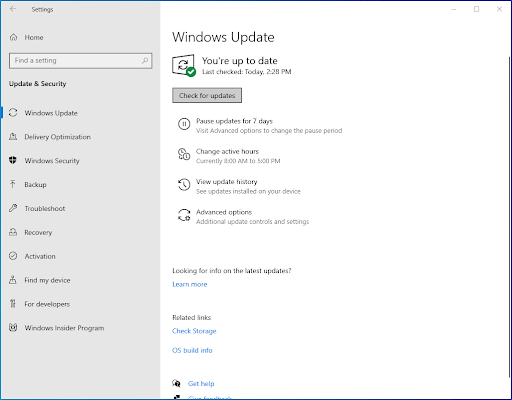Click the Home icon in the sidebar
This screenshot has height=400, width=512.
point(13,37)
